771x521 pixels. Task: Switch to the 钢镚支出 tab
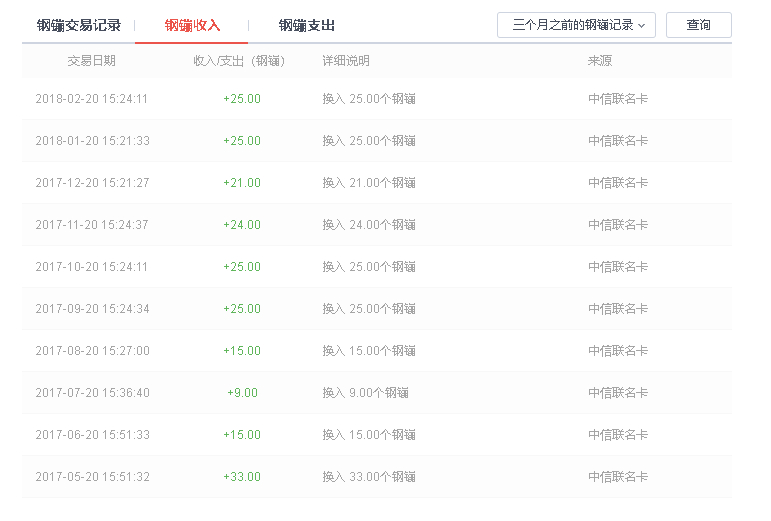(x=306, y=26)
